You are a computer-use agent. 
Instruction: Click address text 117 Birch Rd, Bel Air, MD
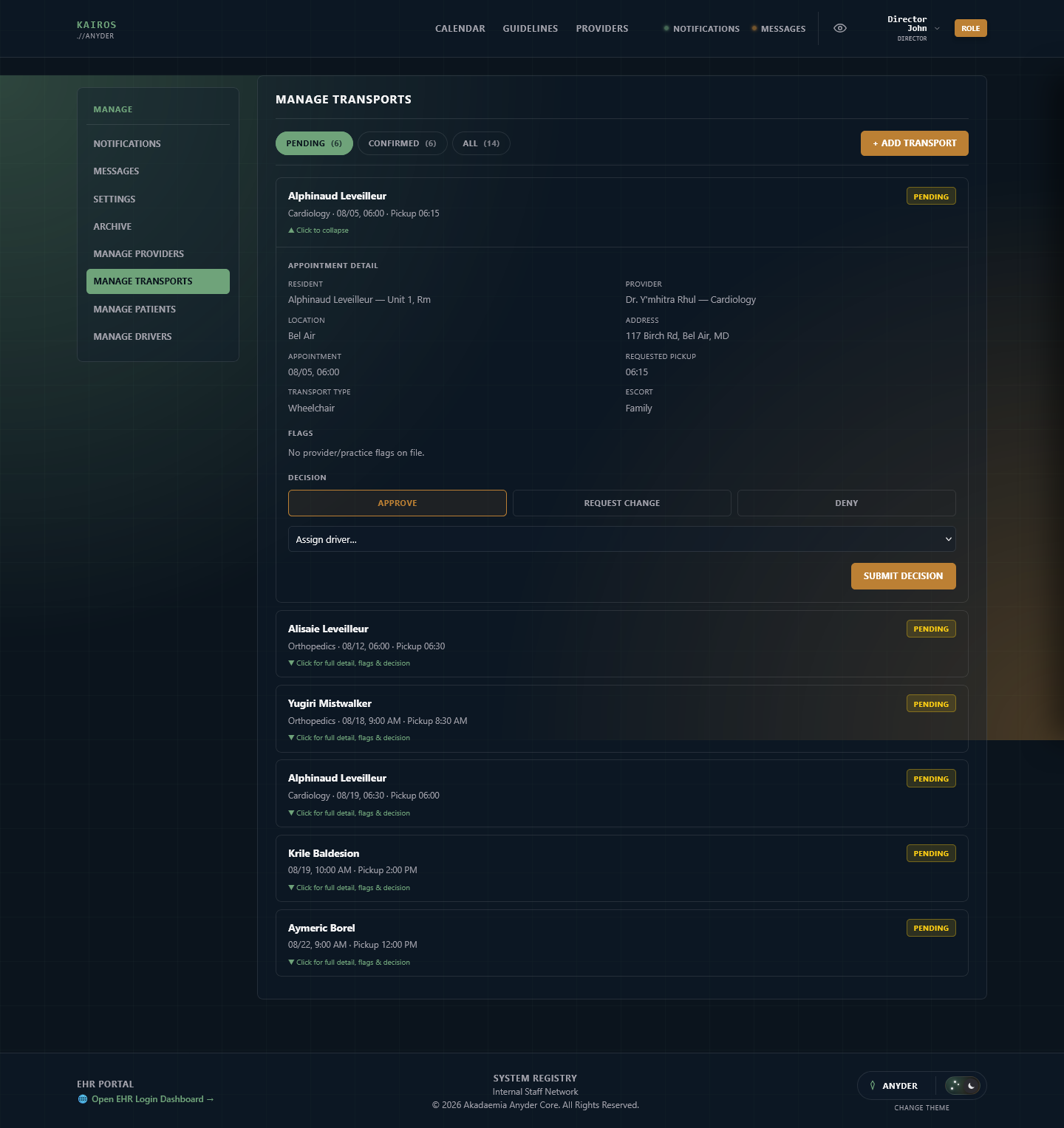click(678, 336)
